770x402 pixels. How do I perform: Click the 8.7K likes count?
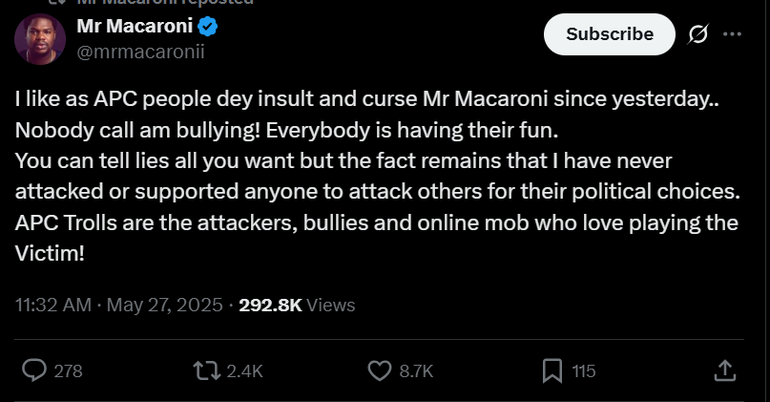pos(416,371)
